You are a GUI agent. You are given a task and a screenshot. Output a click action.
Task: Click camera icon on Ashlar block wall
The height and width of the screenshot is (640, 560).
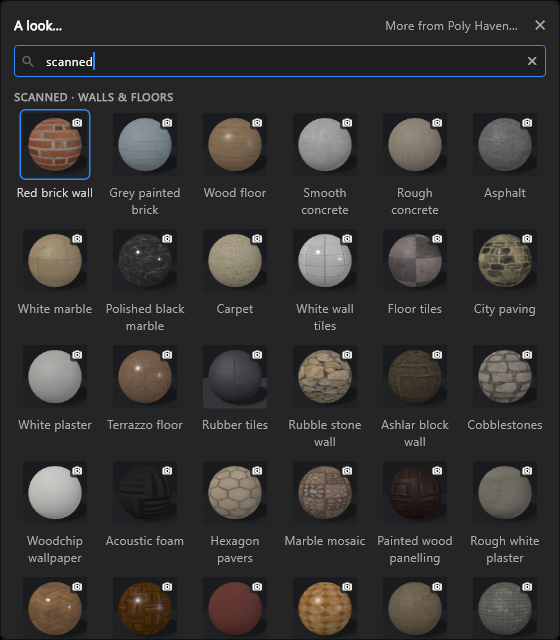click(437, 354)
